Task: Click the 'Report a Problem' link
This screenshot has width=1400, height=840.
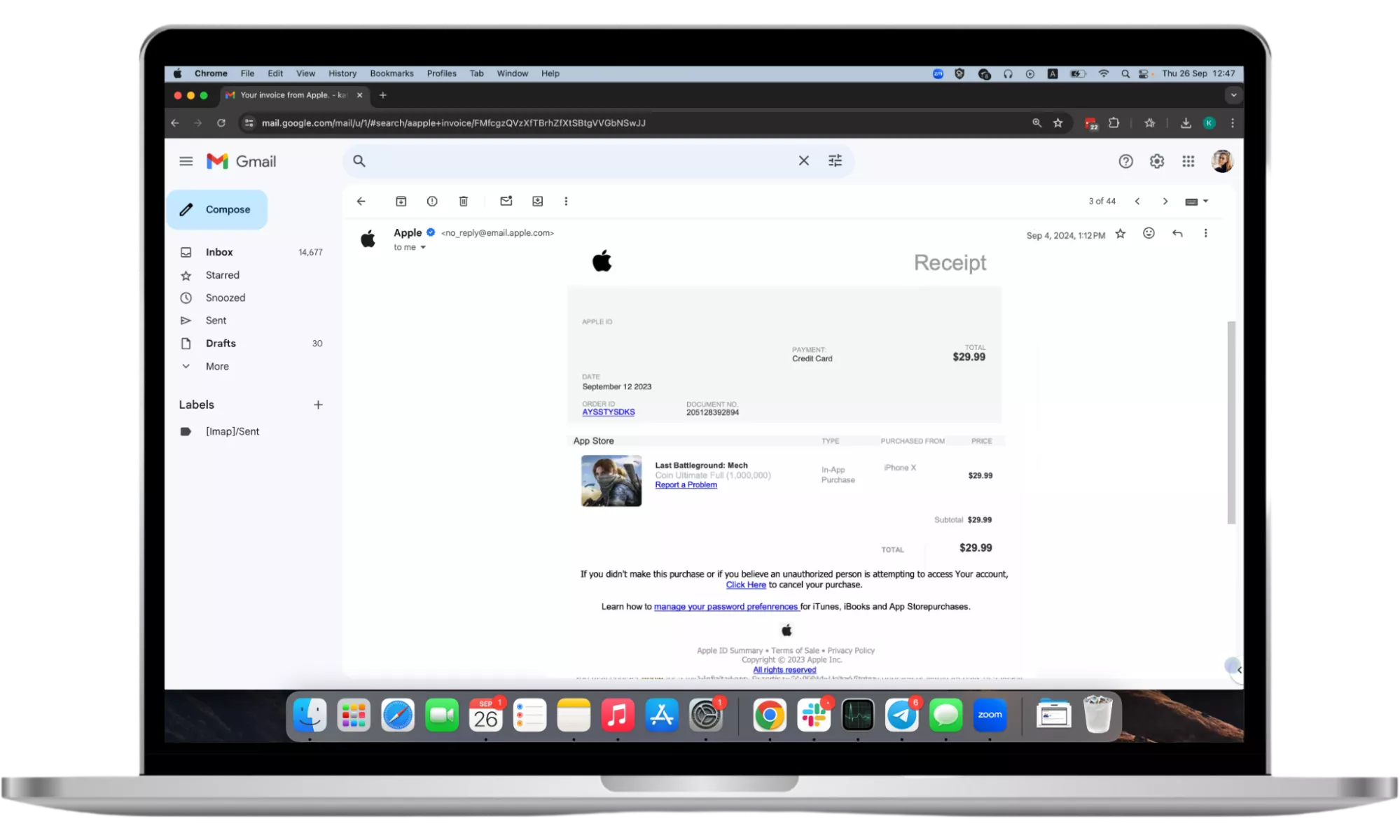Action: pos(686,485)
